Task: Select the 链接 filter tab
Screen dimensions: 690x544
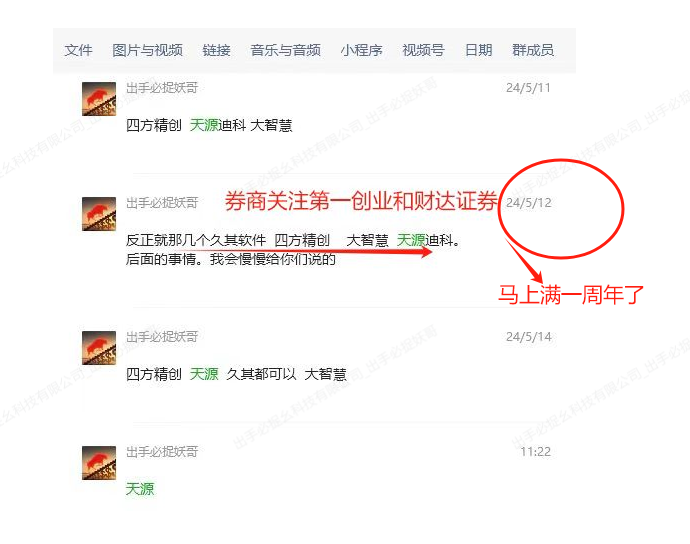Action: tap(217, 50)
